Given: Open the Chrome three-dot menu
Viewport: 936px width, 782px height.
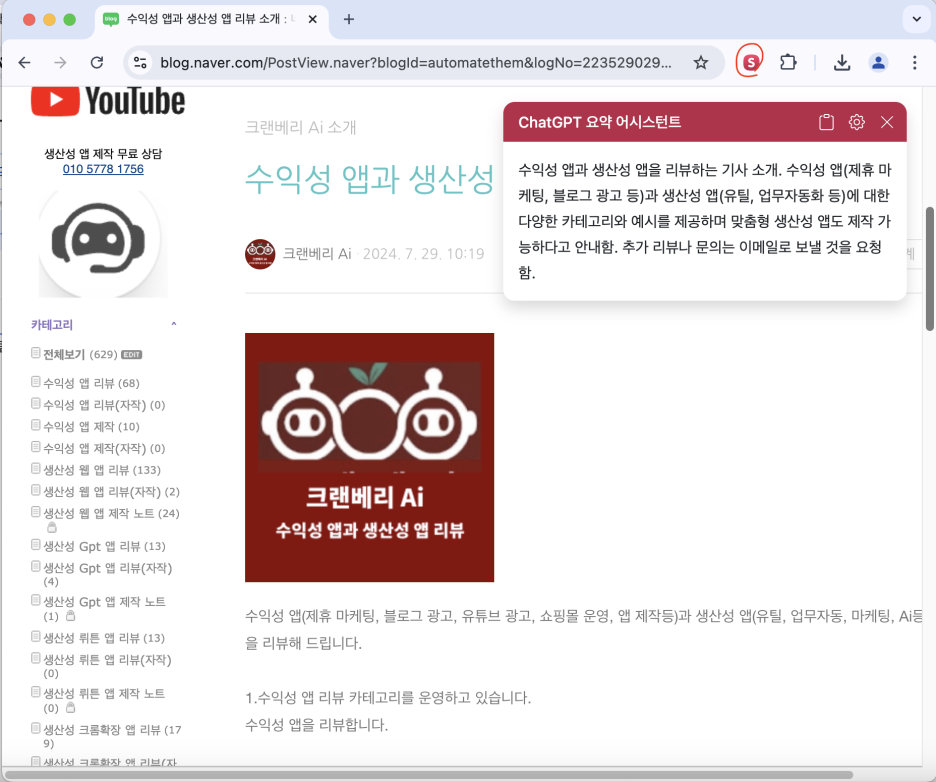Looking at the screenshot, I should [x=915, y=63].
